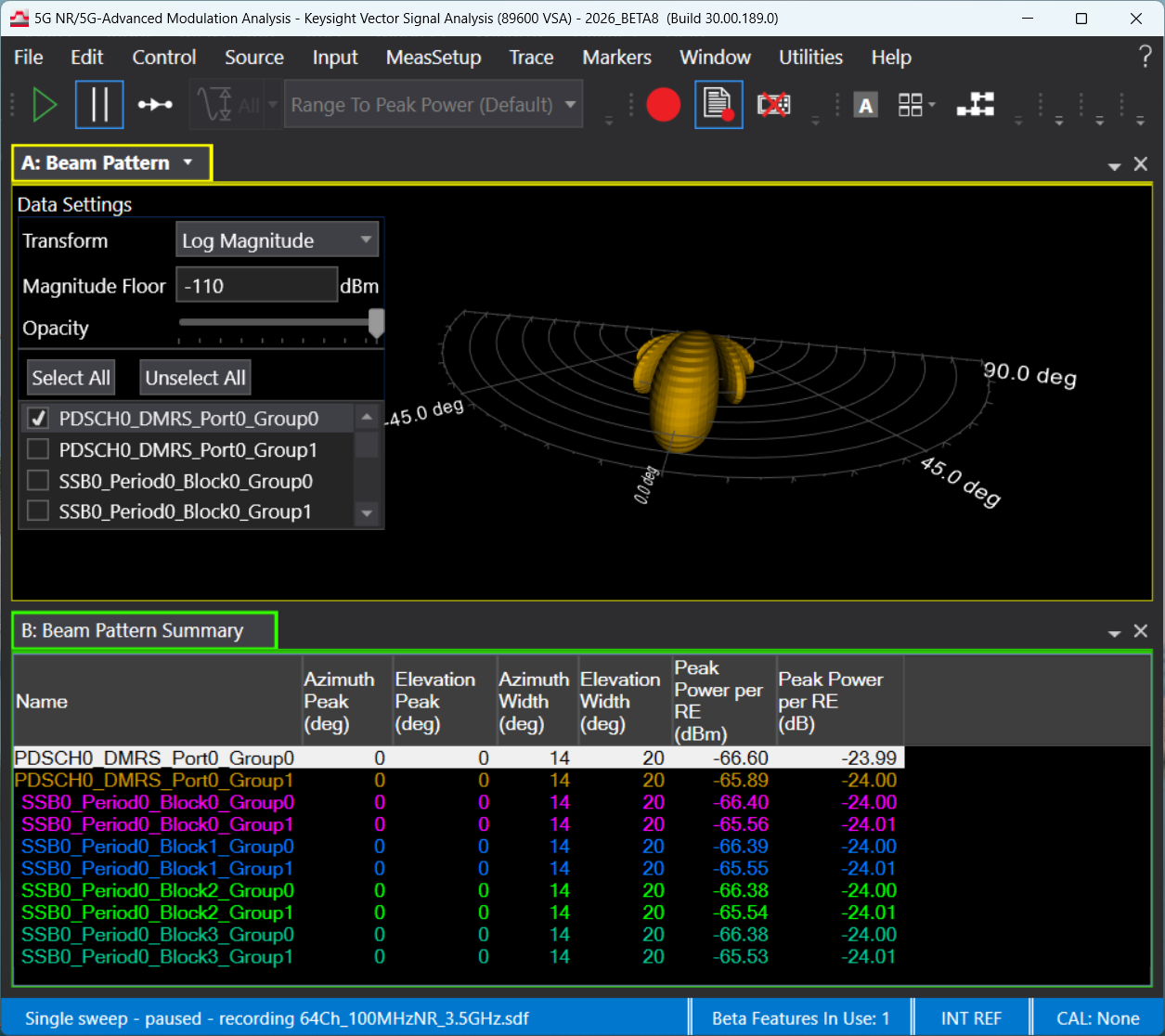The image size is (1165, 1036).
Task: Click the Select All button
Action: (71, 378)
